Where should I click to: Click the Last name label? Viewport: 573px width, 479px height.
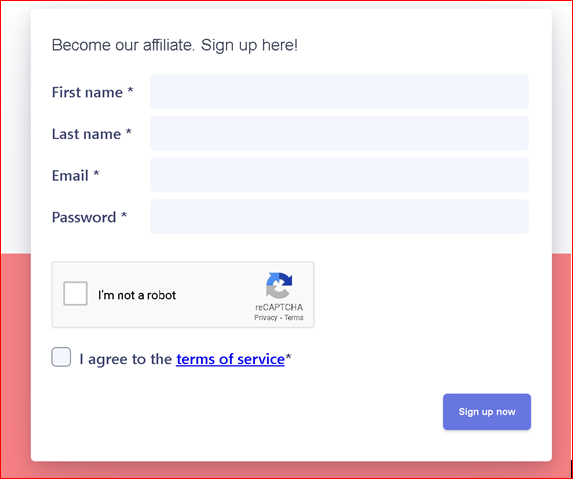[x=92, y=134]
